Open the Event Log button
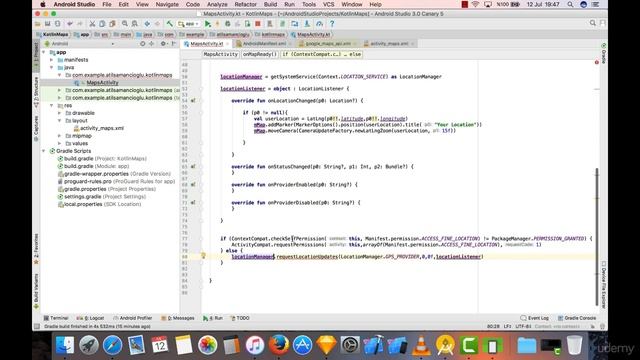This screenshot has width=640, height=360. coord(535,318)
